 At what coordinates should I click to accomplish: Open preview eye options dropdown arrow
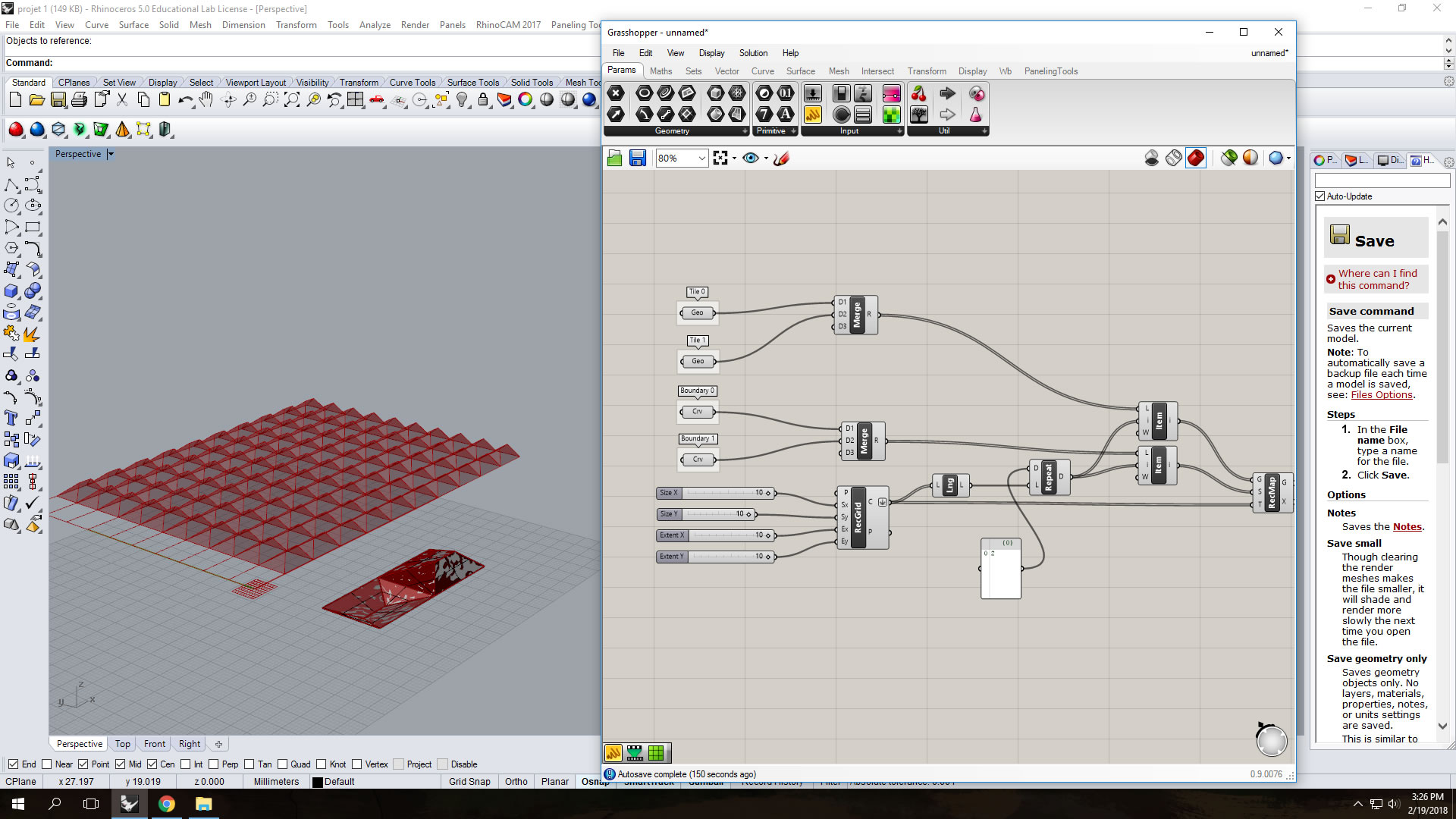[x=766, y=158]
